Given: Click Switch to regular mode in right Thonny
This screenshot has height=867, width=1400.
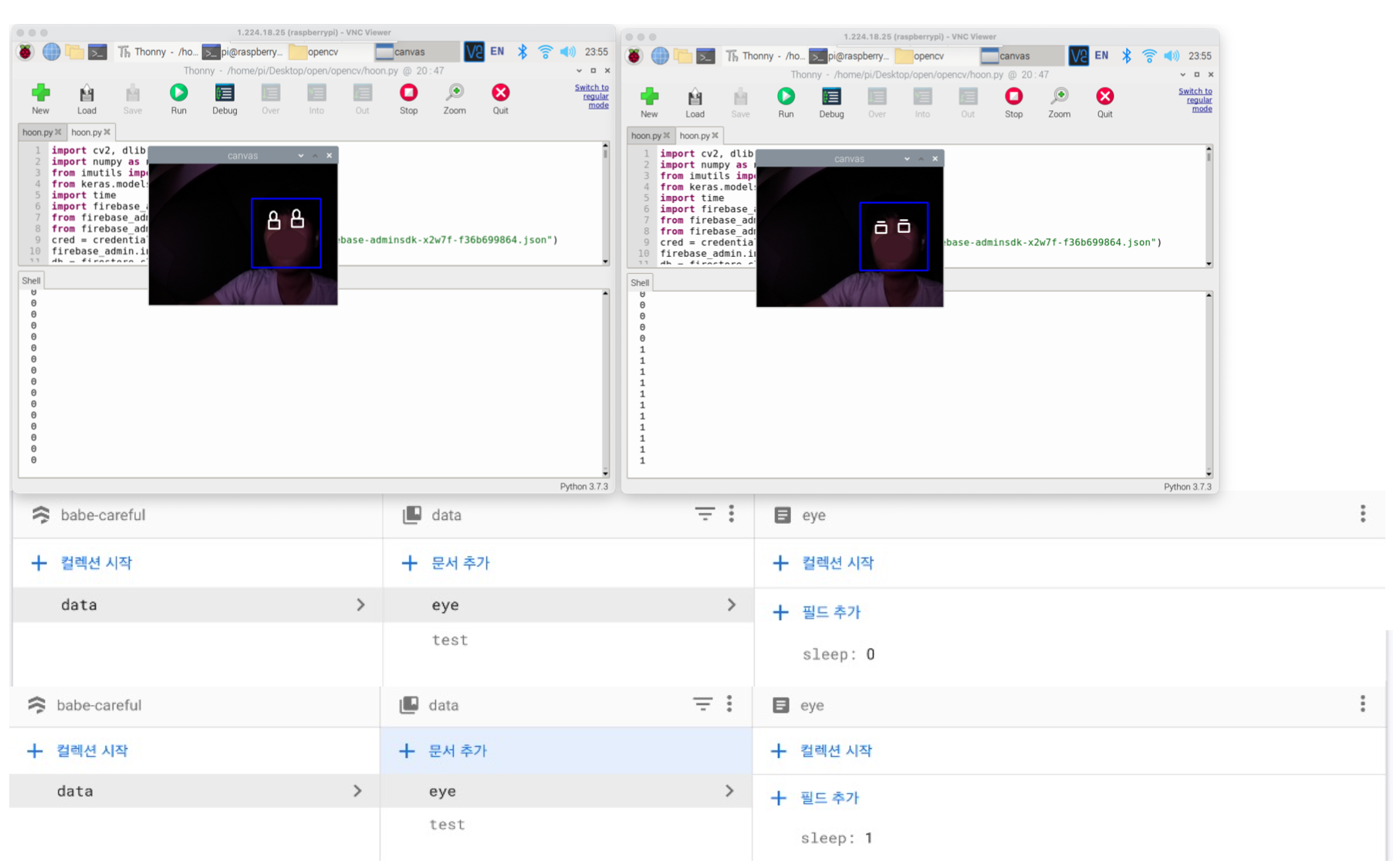Looking at the screenshot, I should (x=1195, y=100).
